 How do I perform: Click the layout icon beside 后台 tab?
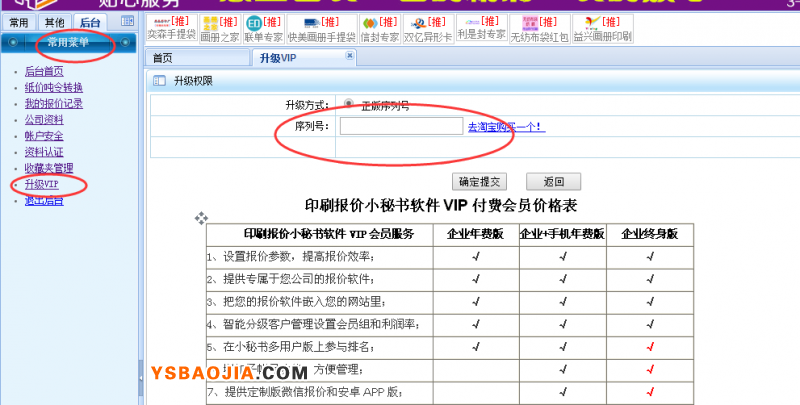coord(127,21)
